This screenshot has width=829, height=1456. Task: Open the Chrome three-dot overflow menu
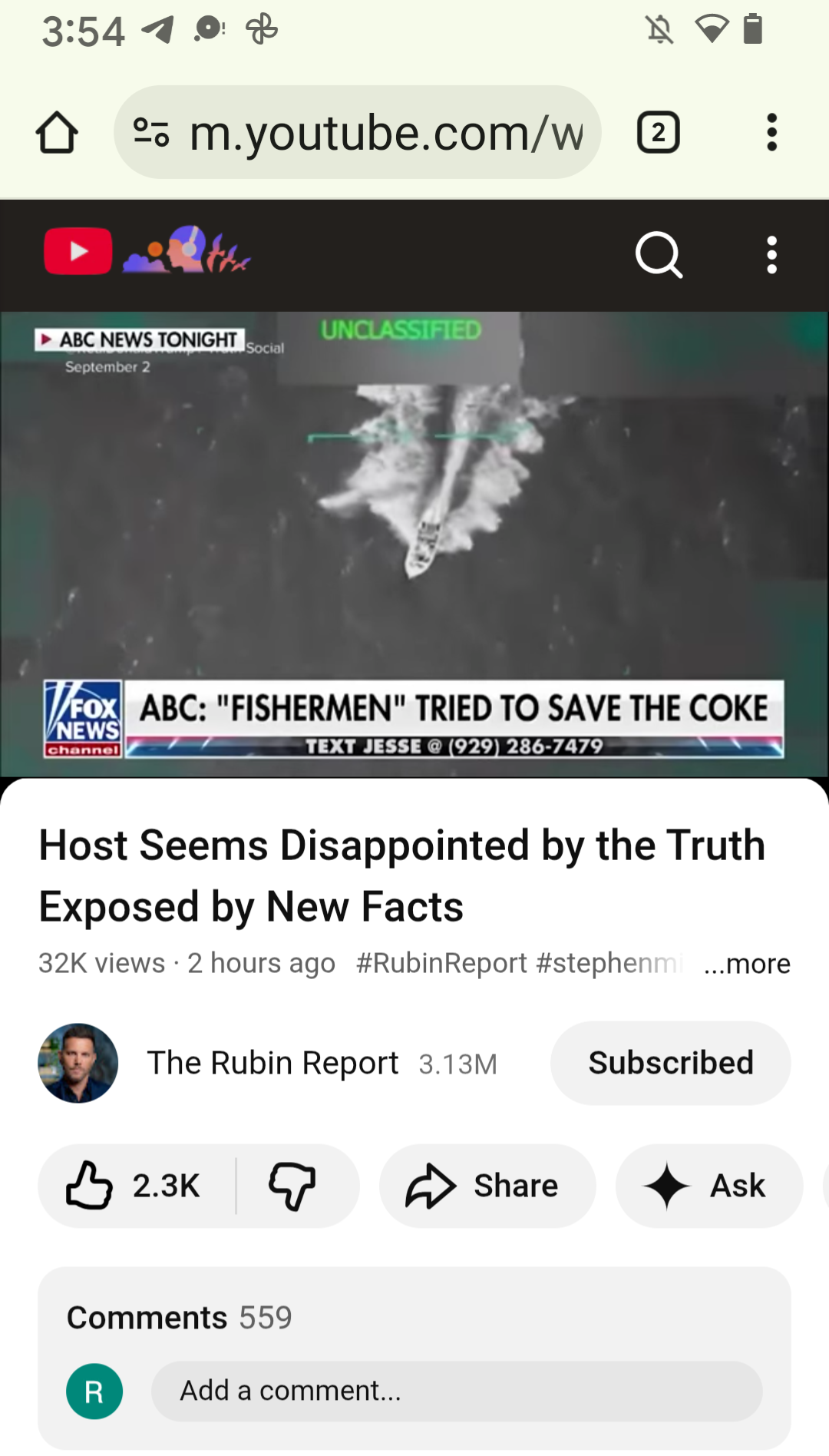coord(771,133)
